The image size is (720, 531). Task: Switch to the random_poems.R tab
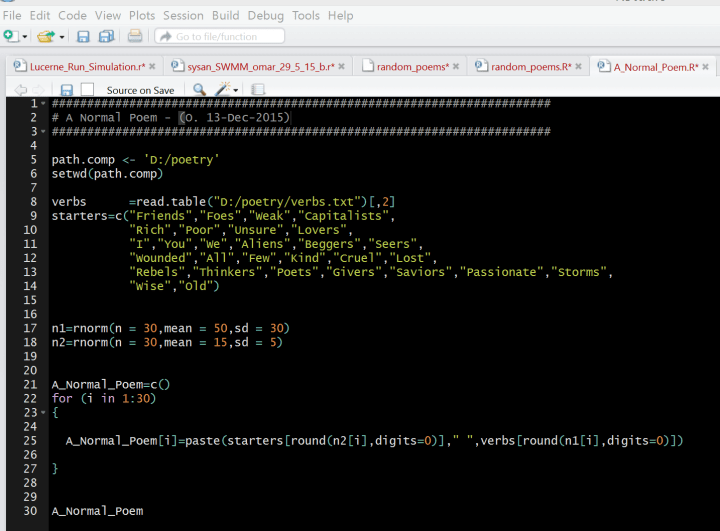pyautogui.click(x=530, y=66)
